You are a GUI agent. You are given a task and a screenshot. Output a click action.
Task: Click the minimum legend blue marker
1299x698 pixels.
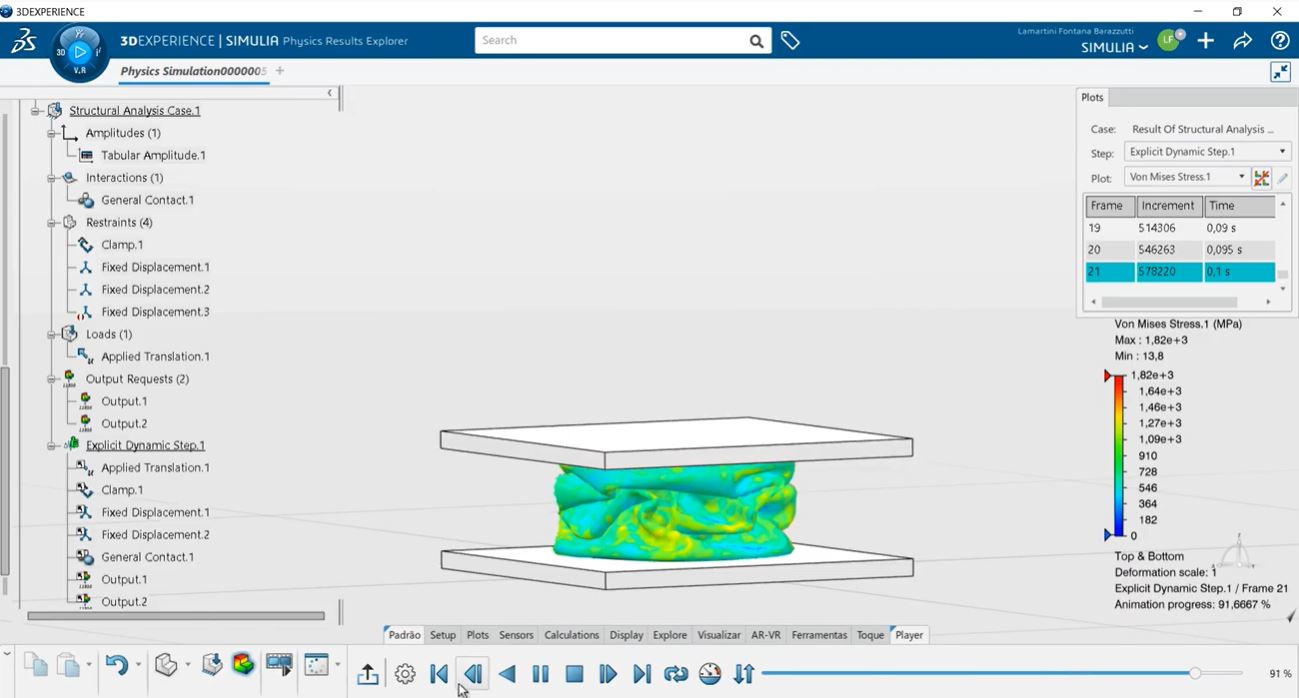pos(1109,535)
